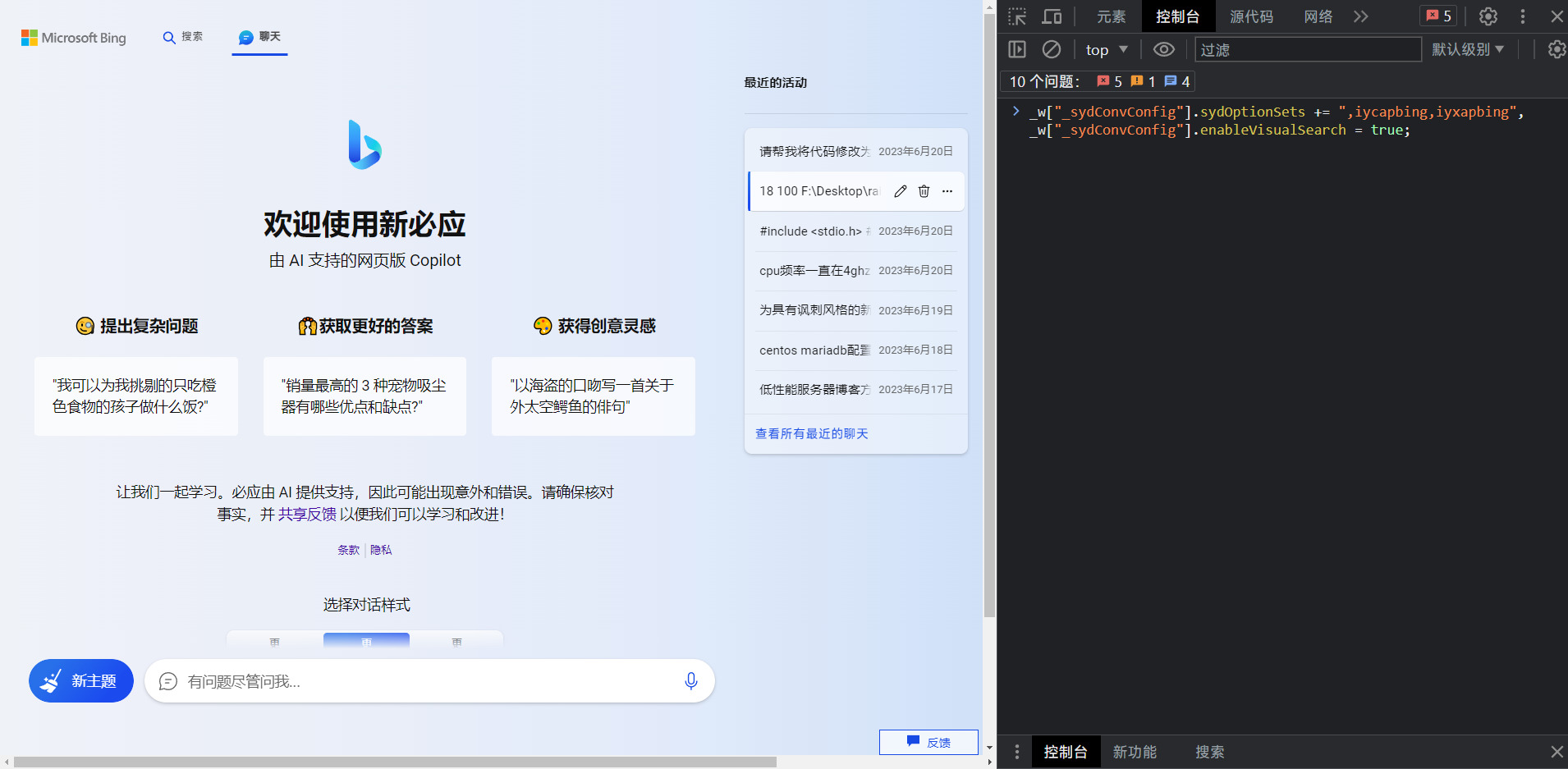
Task: Click the 5 errors badge in DevTools toolbar
Action: pos(1438,16)
